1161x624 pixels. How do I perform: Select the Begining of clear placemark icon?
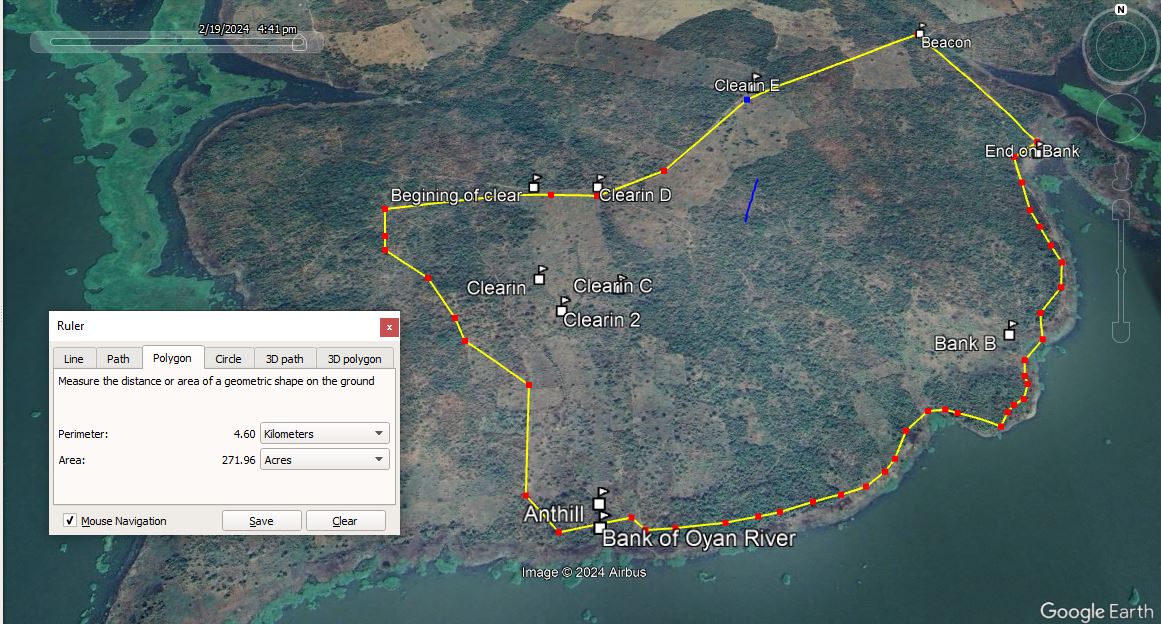coord(535,183)
